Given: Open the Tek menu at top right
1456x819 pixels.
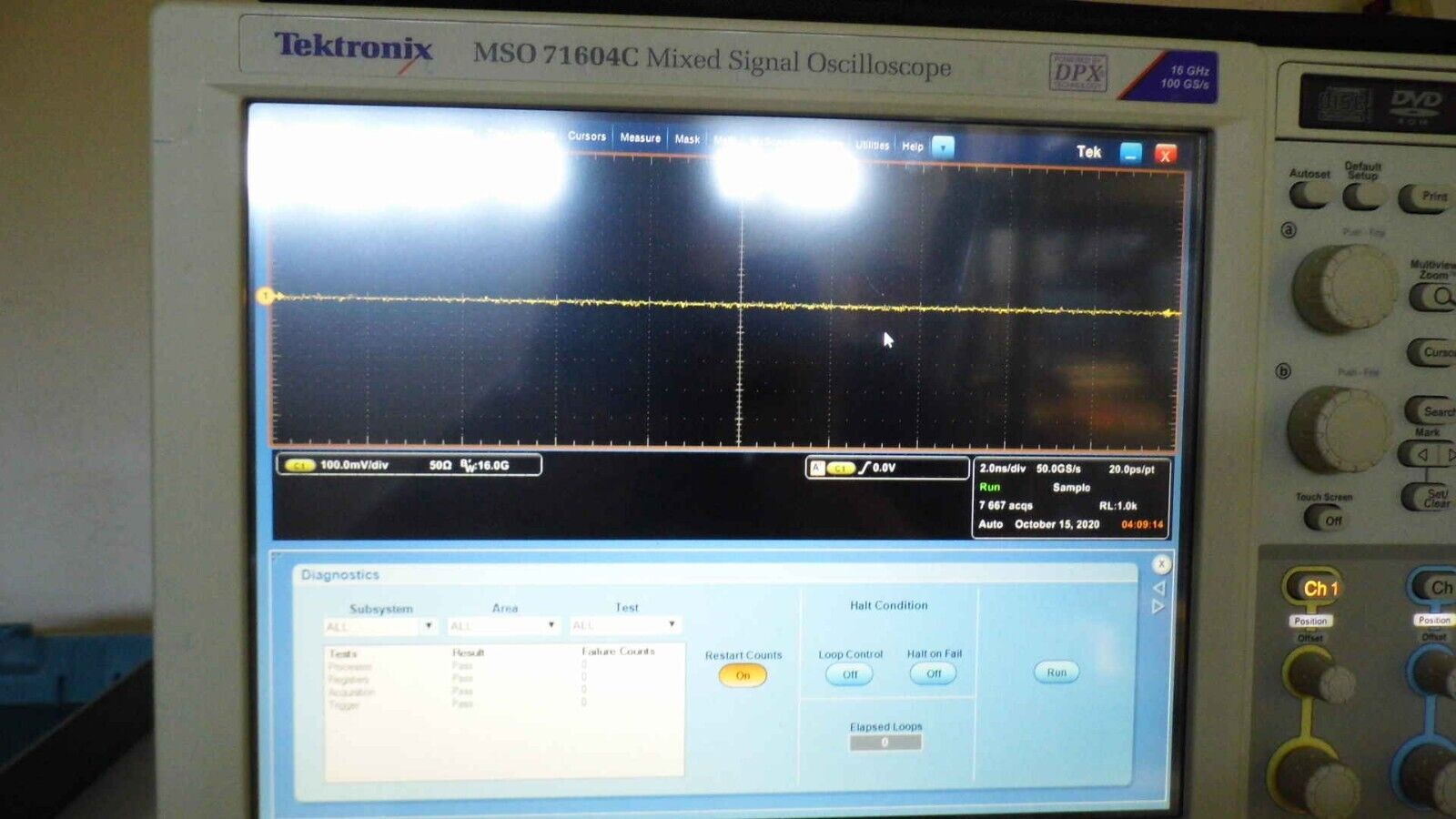Looking at the screenshot, I should (x=1088, y=152).
